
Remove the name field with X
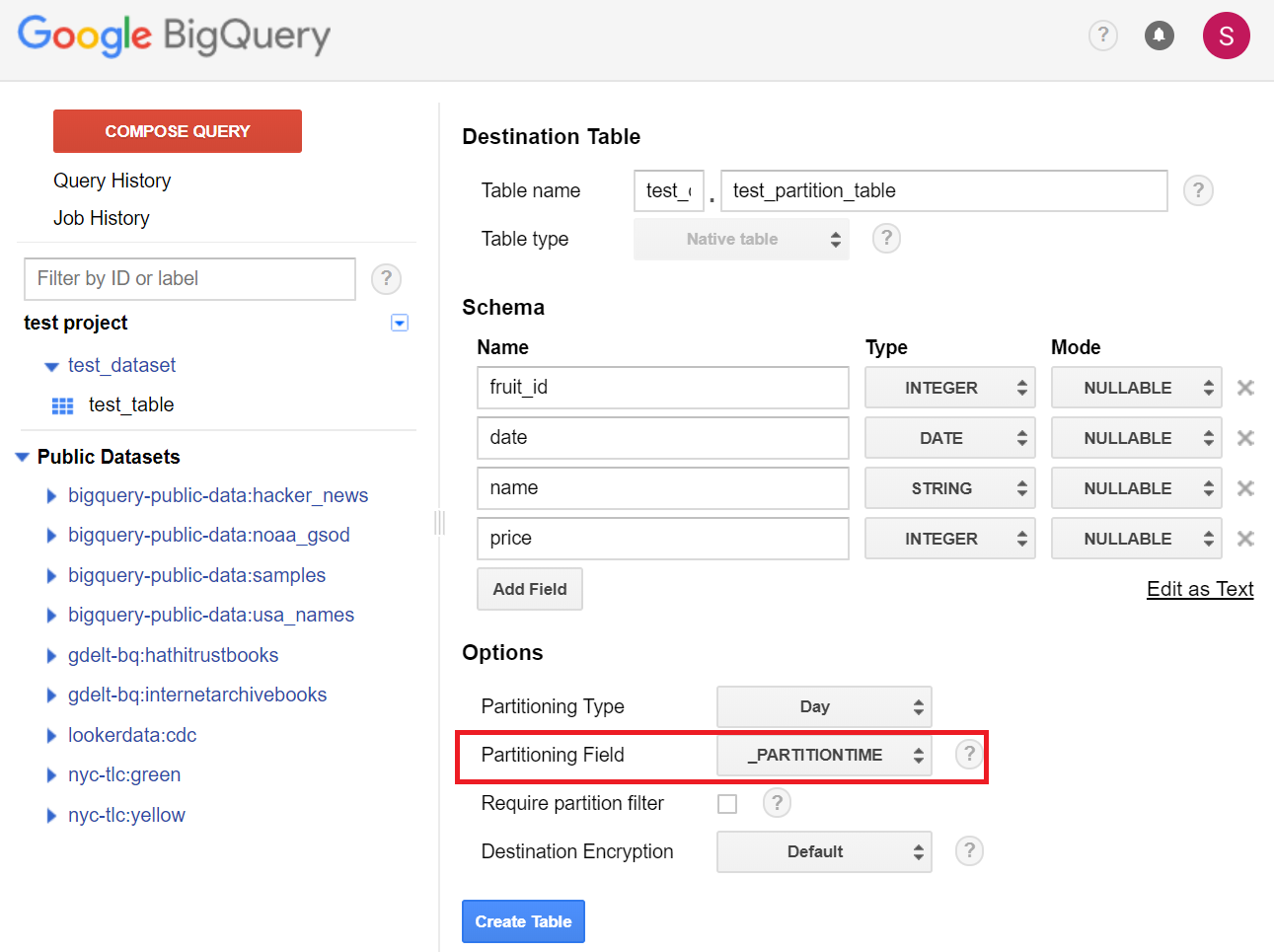tap(1245, 488)
